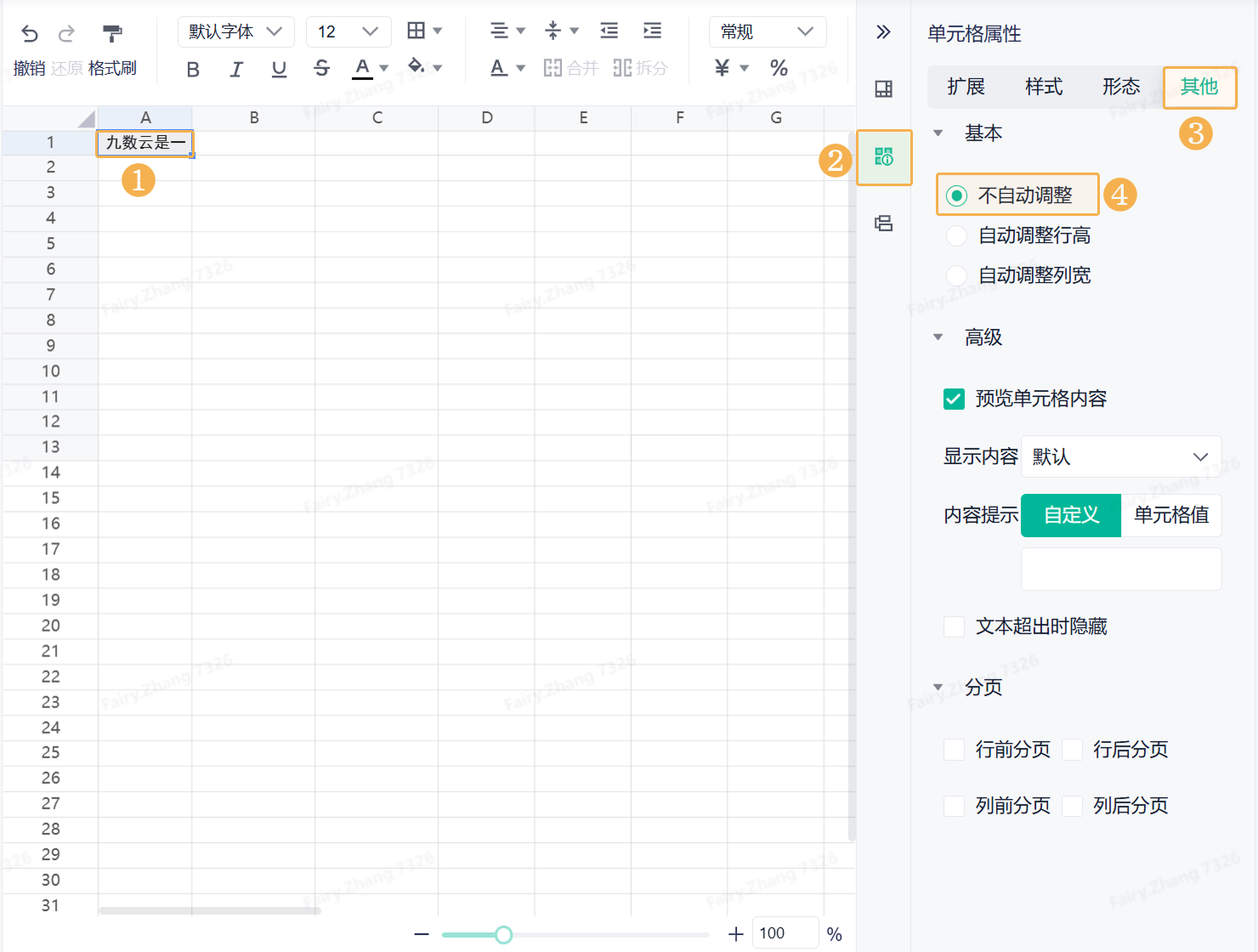
Task: Open the 显示内容 默认 dropdown
Action: (x=1121, y=456)
